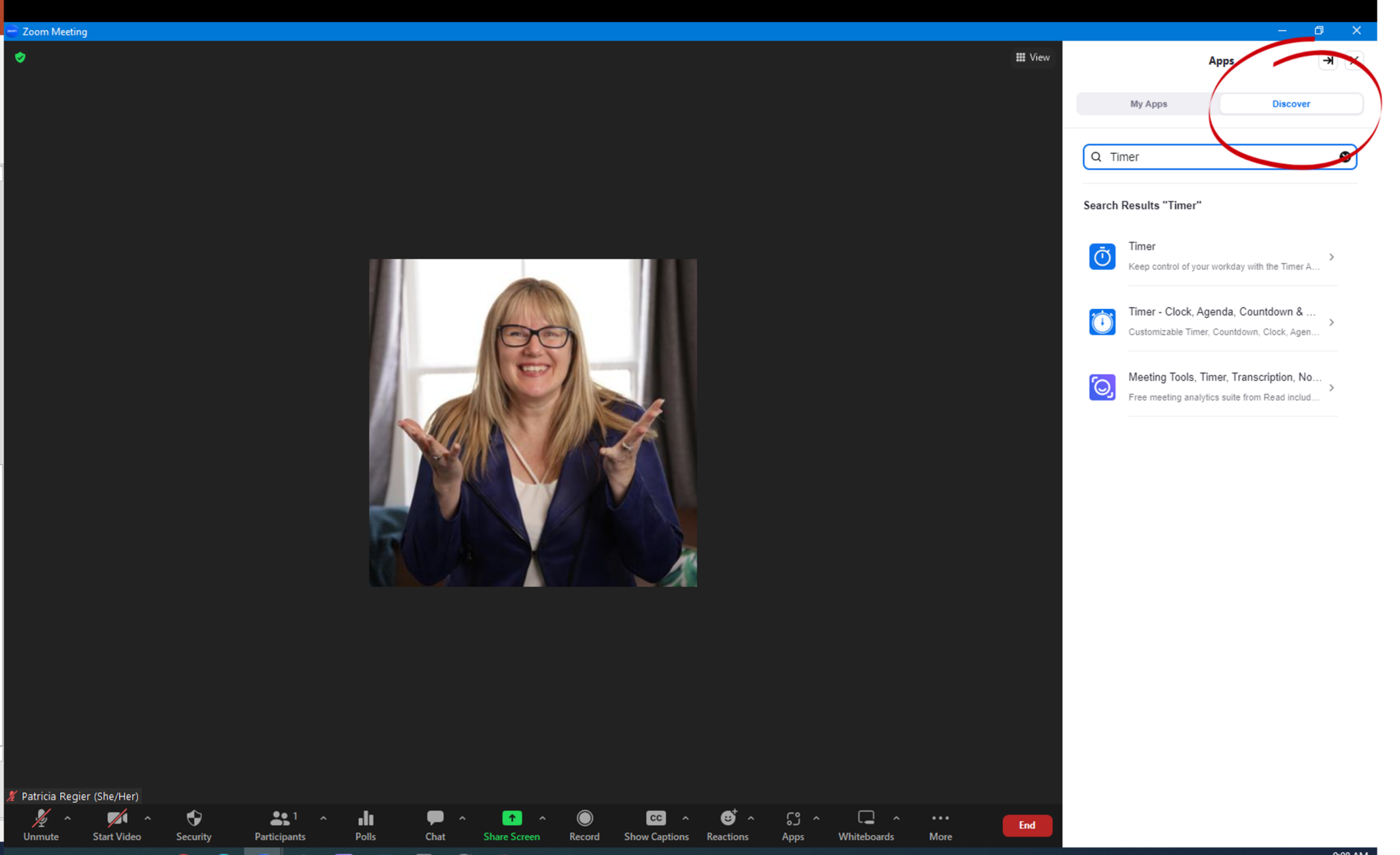1400x855 pixels.
Task: Expand the Share Screen options arrow
Action: click(x=542, y=818)
